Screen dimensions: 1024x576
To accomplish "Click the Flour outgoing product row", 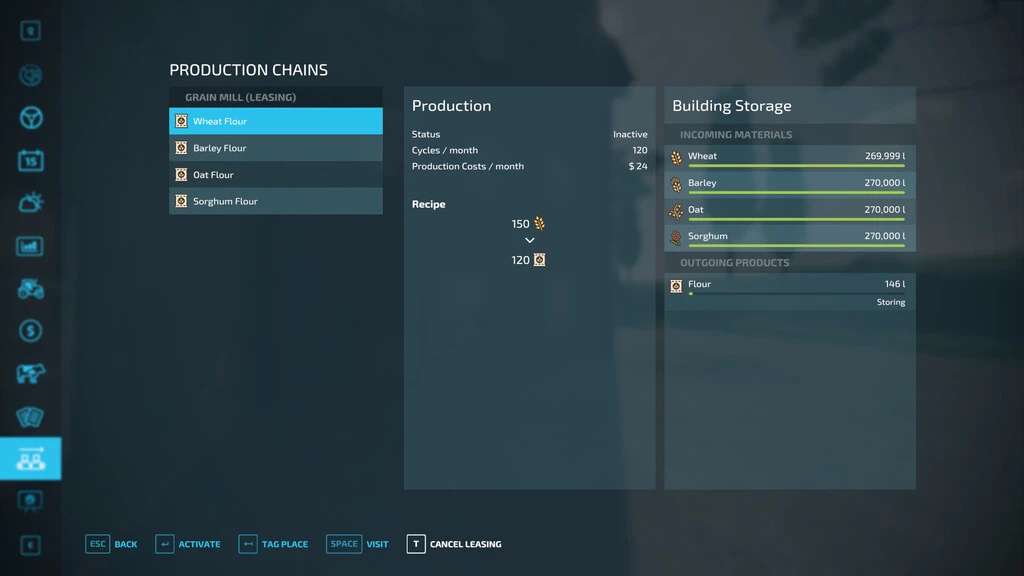I will 789,285.
